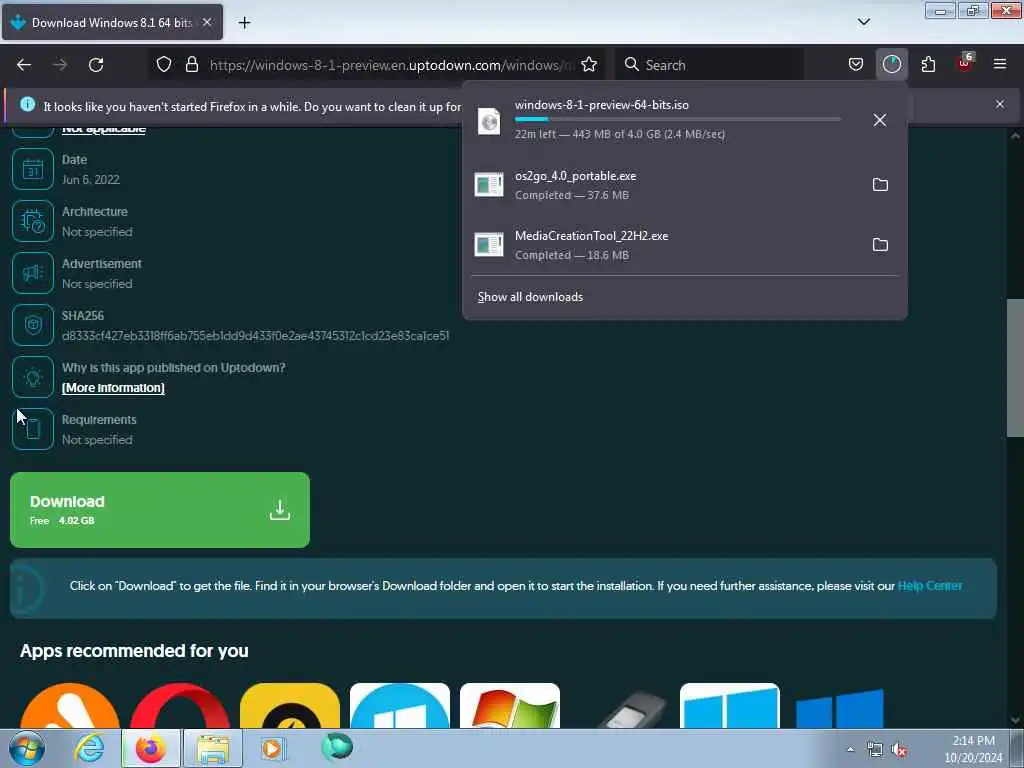Click the Architecture chip icon

coord(33,221)
